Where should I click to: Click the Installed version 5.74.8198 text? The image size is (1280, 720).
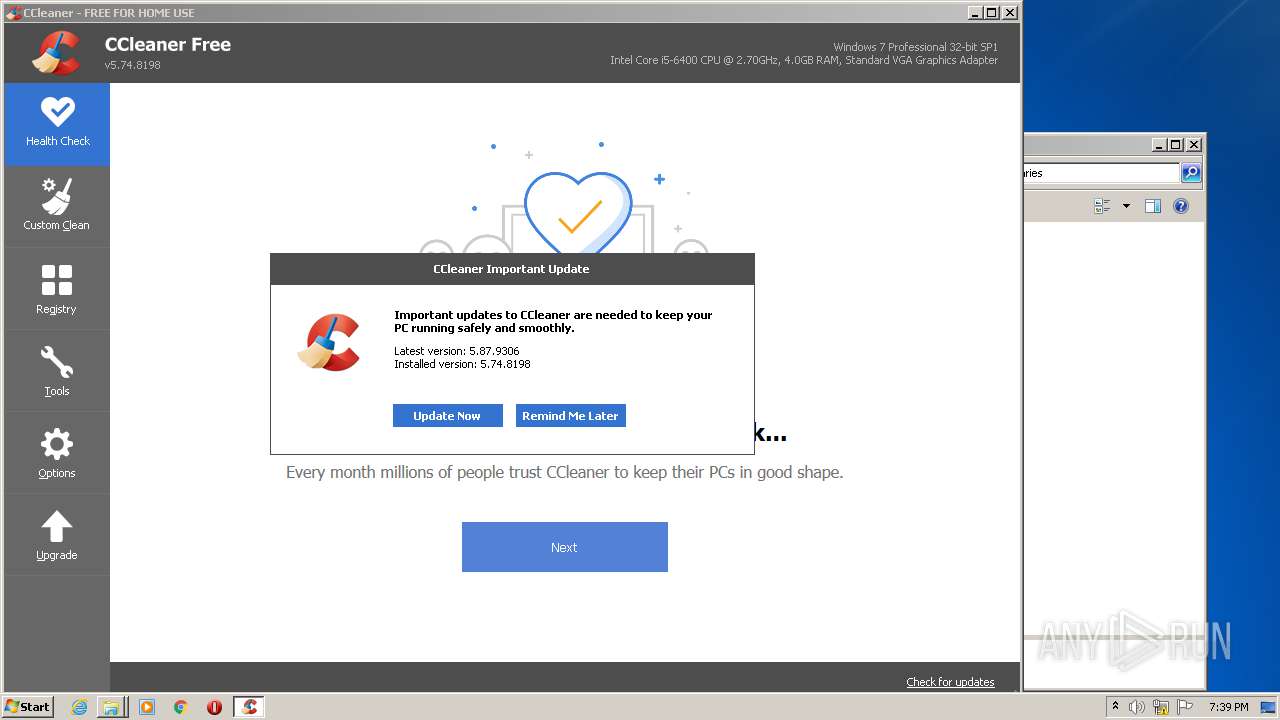click(462, 364)
